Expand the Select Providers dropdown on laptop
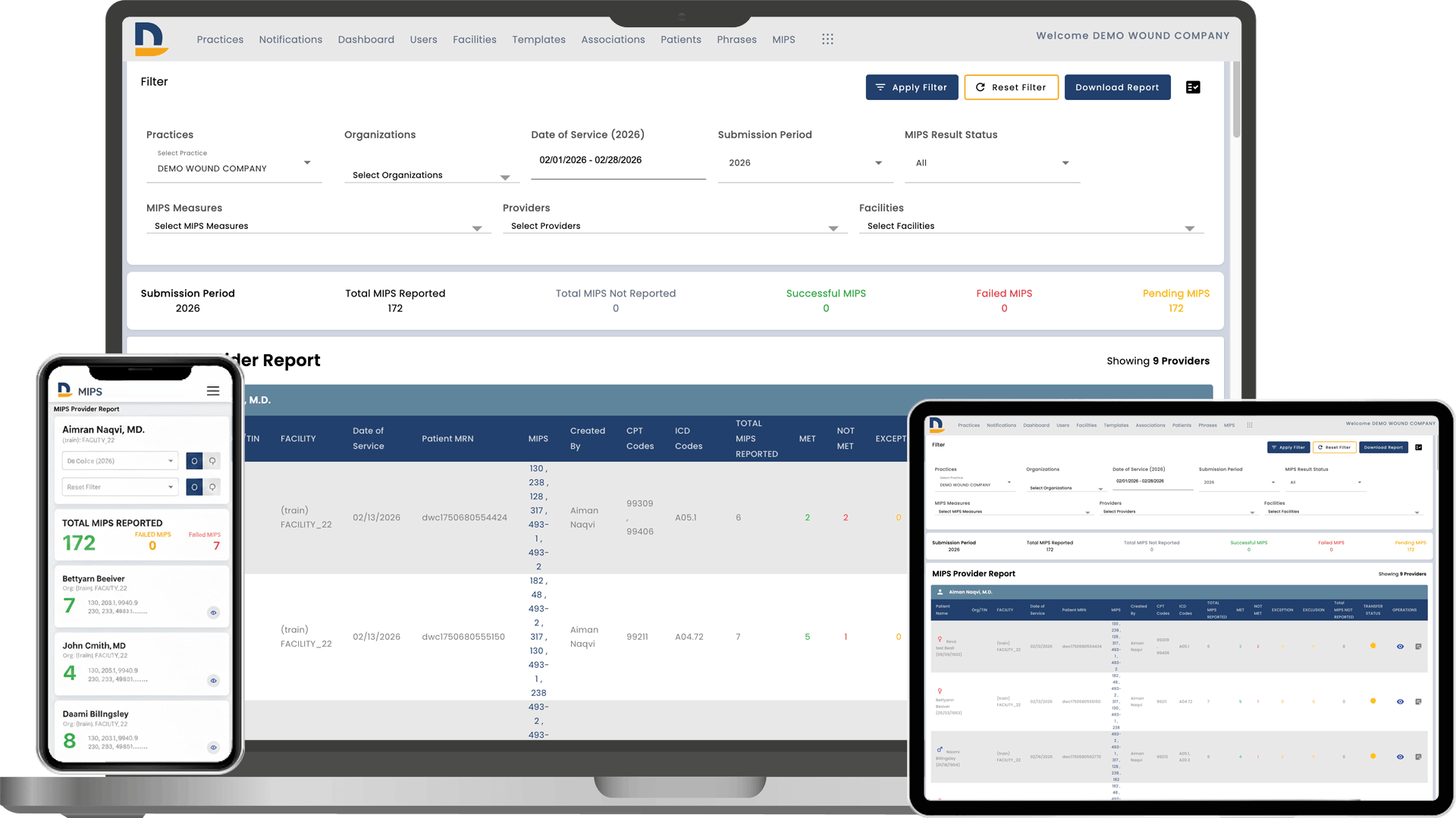Image resolution: width=1456 pixels, height=818 pixels. 674,227
